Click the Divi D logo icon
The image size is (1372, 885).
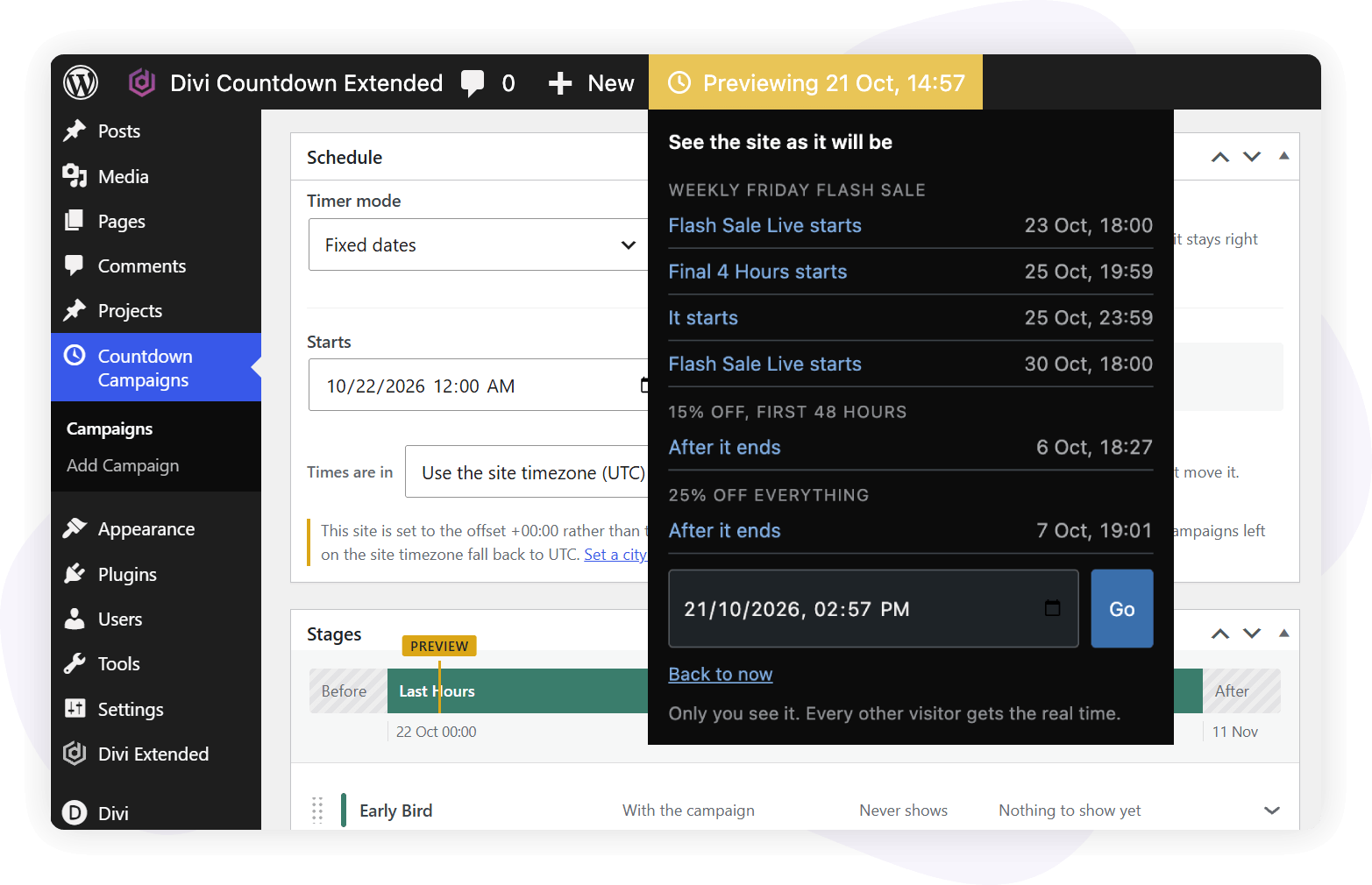point(75,813)
